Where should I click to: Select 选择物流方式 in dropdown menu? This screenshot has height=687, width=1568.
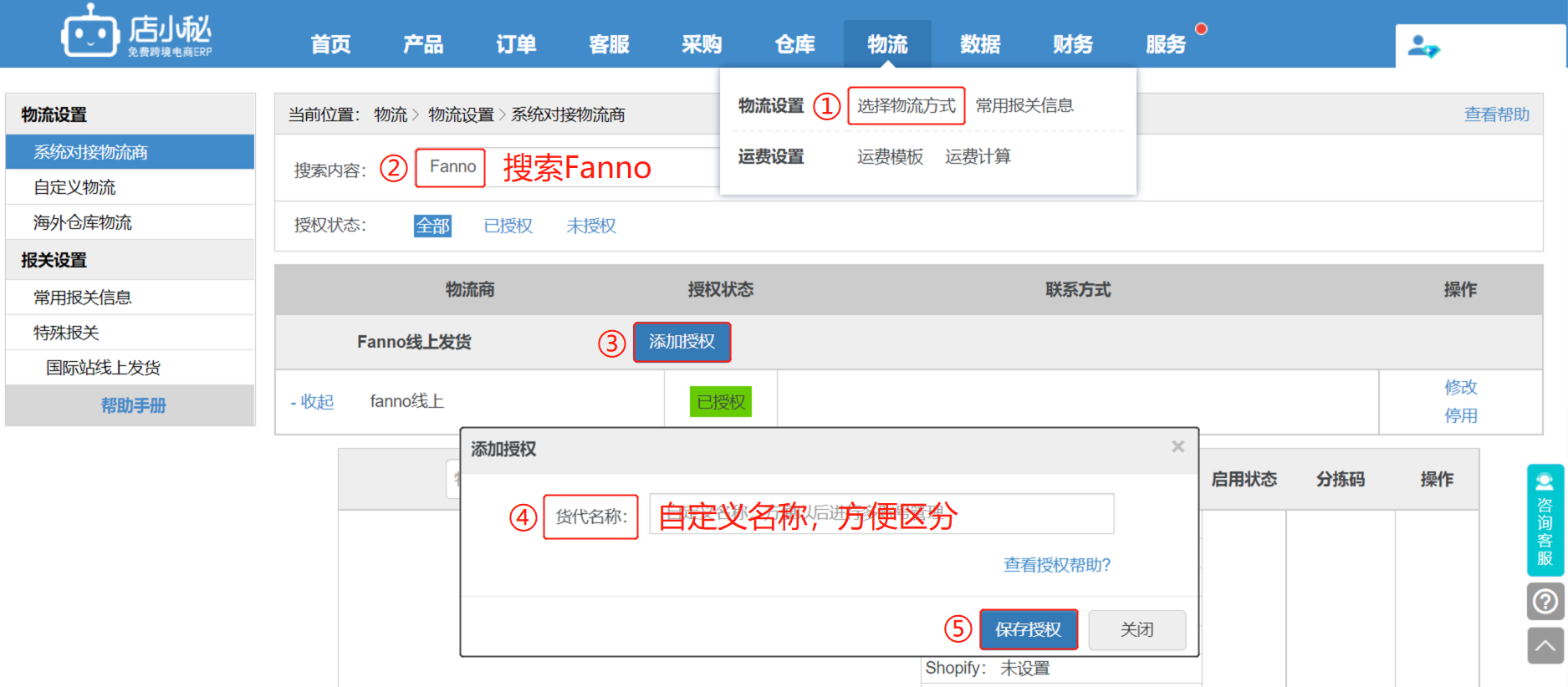coord(906,106)
